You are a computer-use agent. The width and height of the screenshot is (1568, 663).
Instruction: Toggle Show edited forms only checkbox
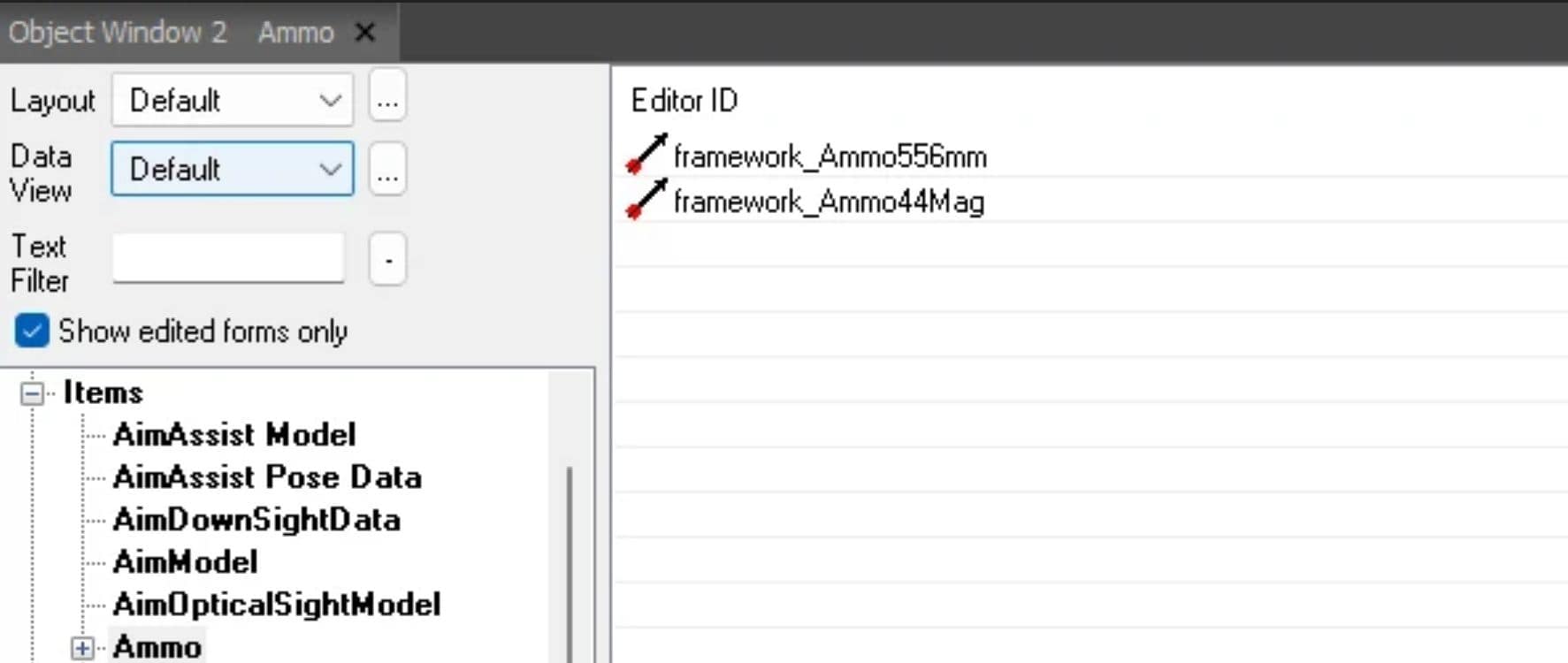[x=32, y=331]
